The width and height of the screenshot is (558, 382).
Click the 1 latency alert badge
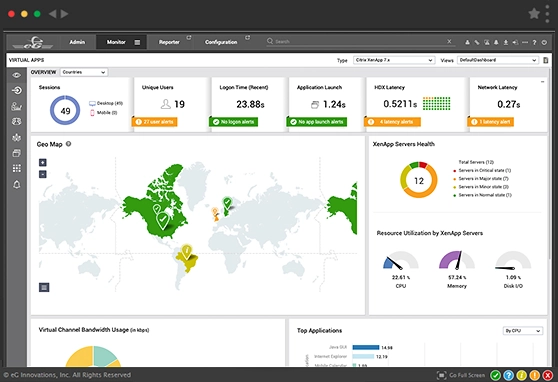pyautogui.click(x=490, y=122)
